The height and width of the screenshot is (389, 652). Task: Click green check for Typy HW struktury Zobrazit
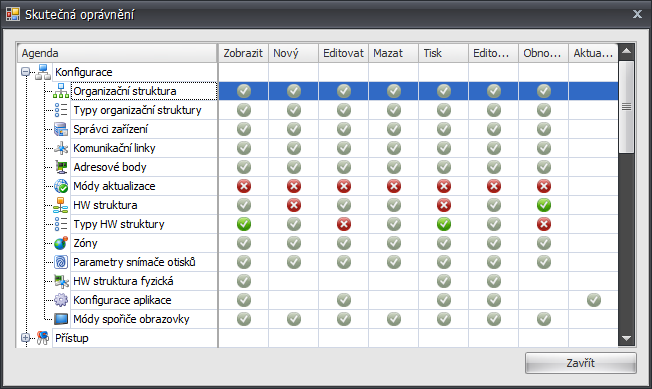(244, 224)
